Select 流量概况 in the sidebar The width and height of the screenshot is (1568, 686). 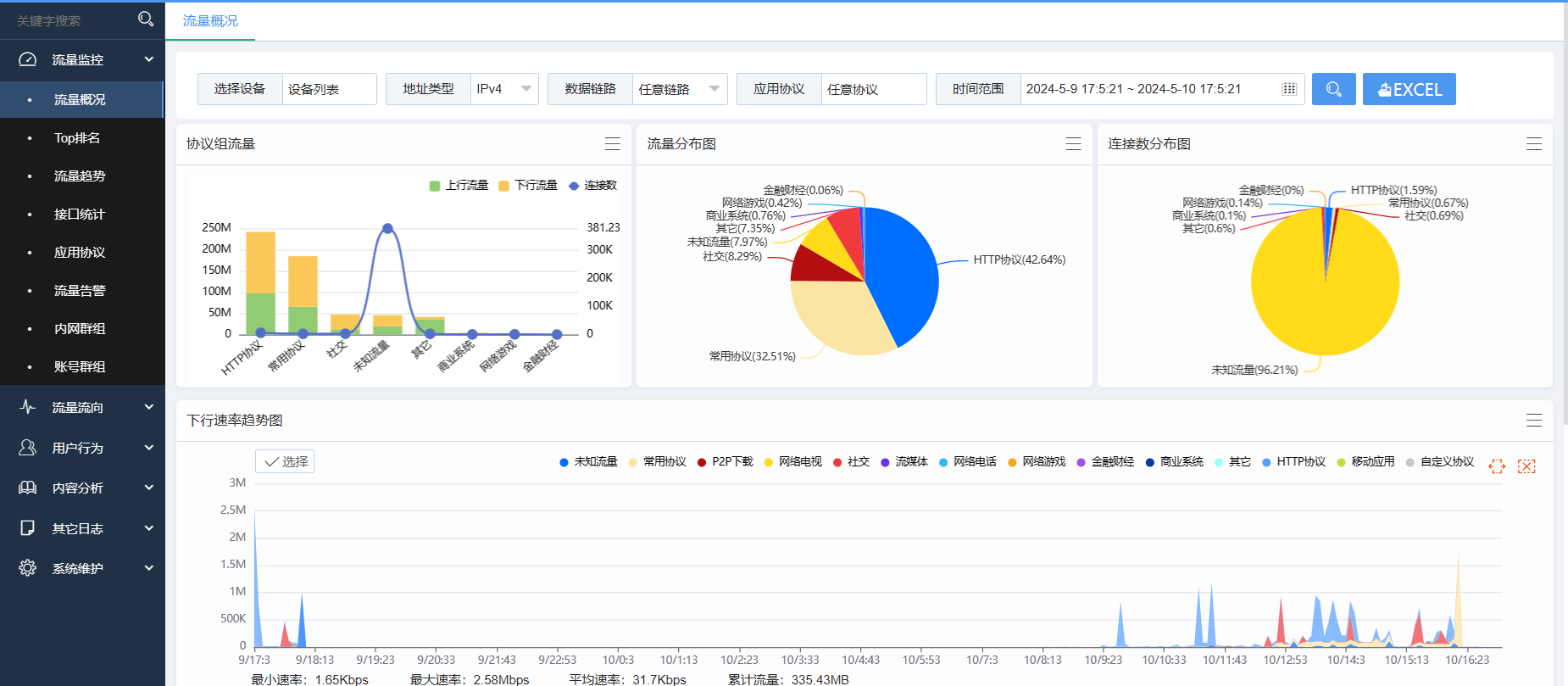82,99
